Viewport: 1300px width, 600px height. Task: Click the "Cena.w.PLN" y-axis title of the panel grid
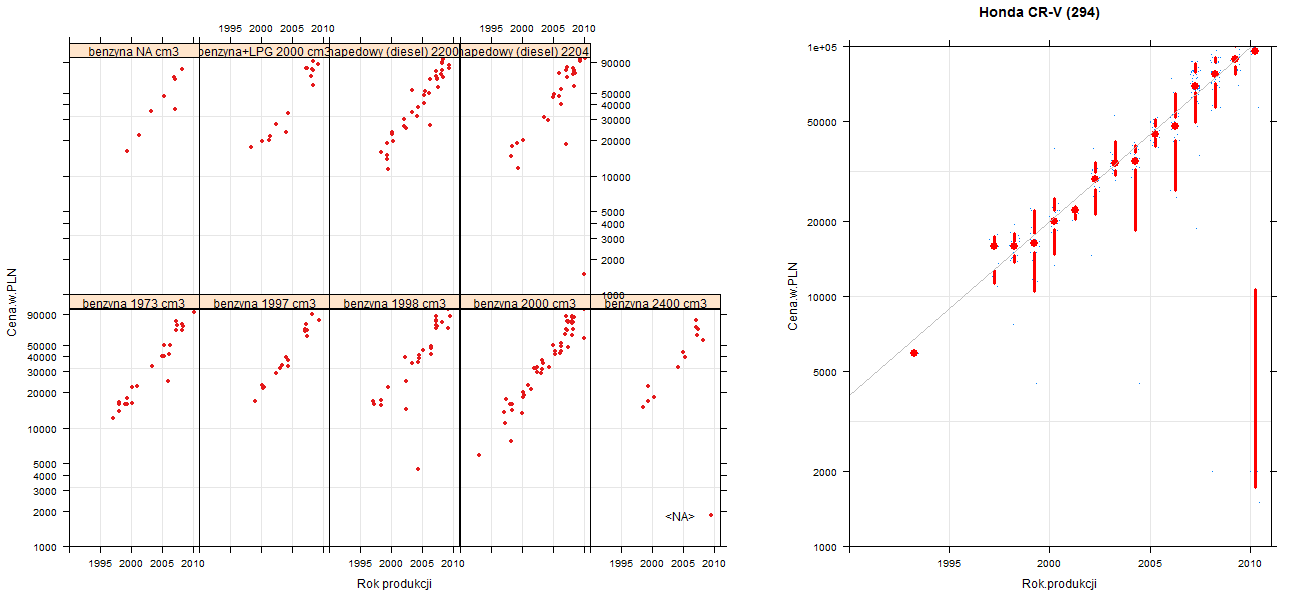point(13,302)
